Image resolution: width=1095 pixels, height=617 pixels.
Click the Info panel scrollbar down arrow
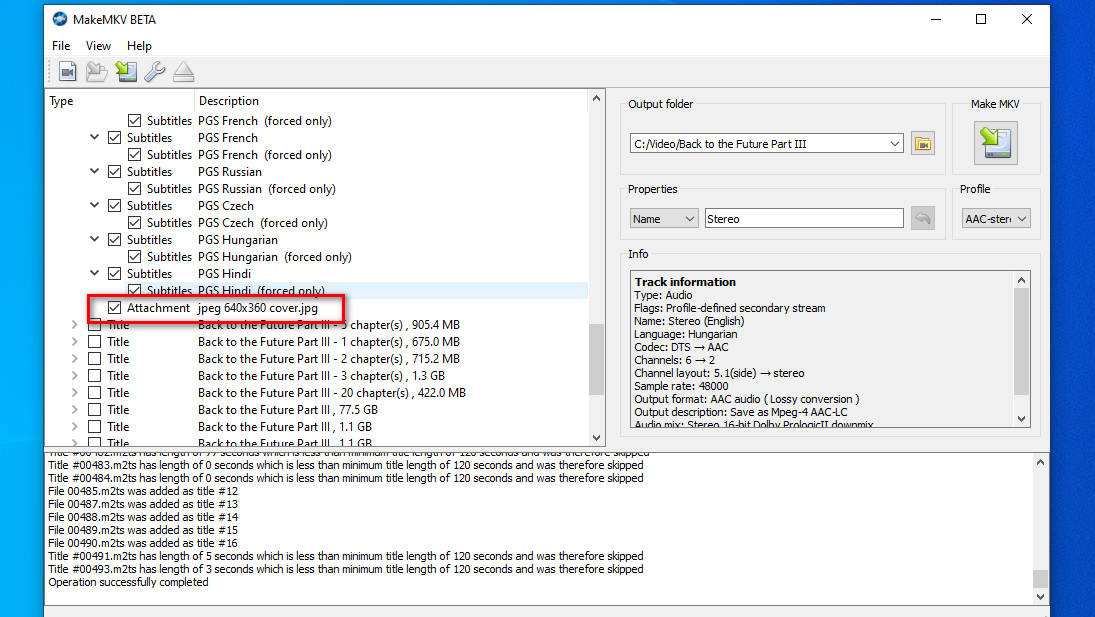1022,419
